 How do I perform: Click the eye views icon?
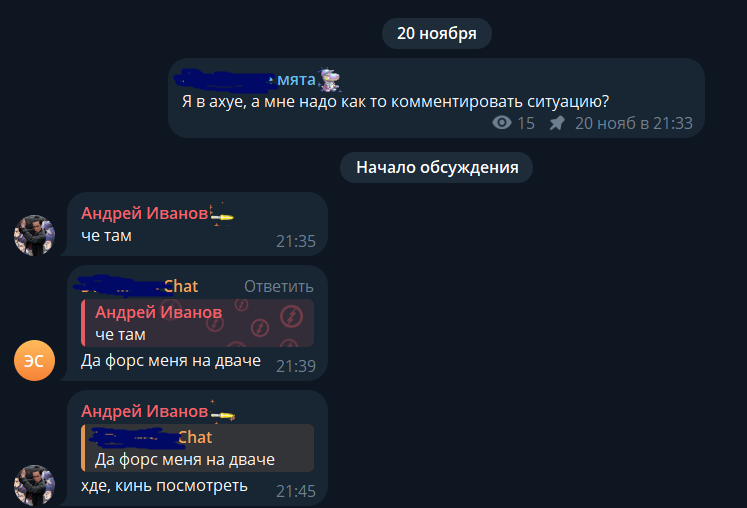(502, 123)
